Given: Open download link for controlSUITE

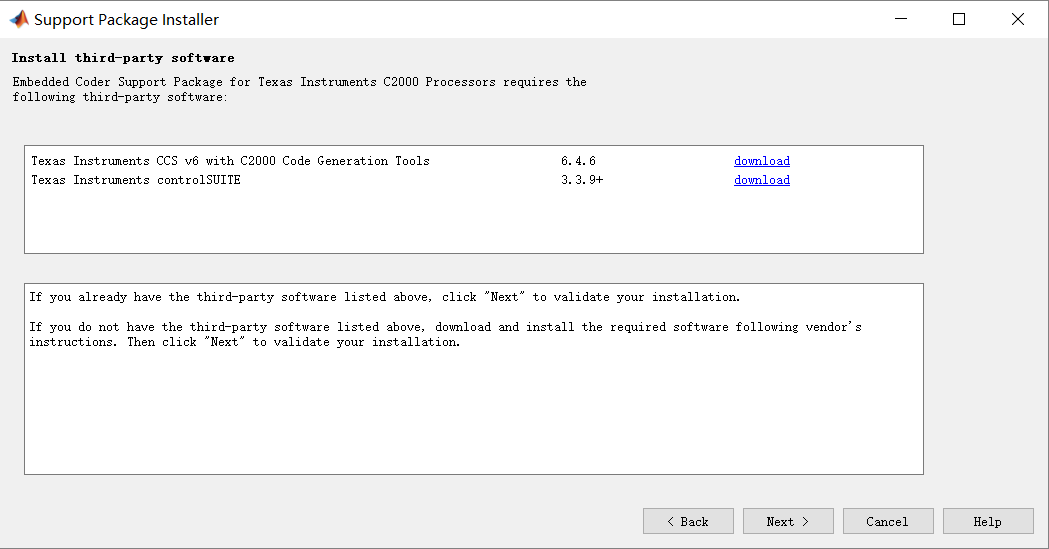Looking at the screenshot, I should tap(761, 180).
